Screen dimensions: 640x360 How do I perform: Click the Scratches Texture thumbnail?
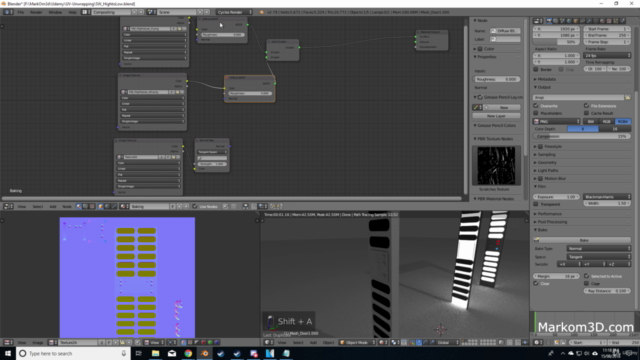pos(496,166)
